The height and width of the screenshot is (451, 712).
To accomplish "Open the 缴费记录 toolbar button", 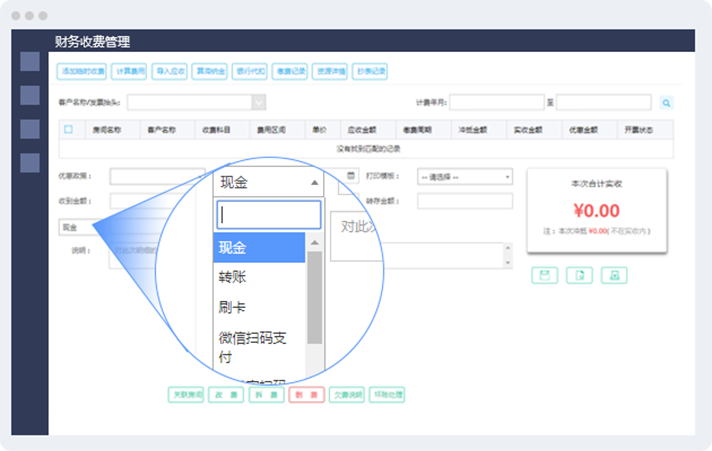I will point(290,71).
